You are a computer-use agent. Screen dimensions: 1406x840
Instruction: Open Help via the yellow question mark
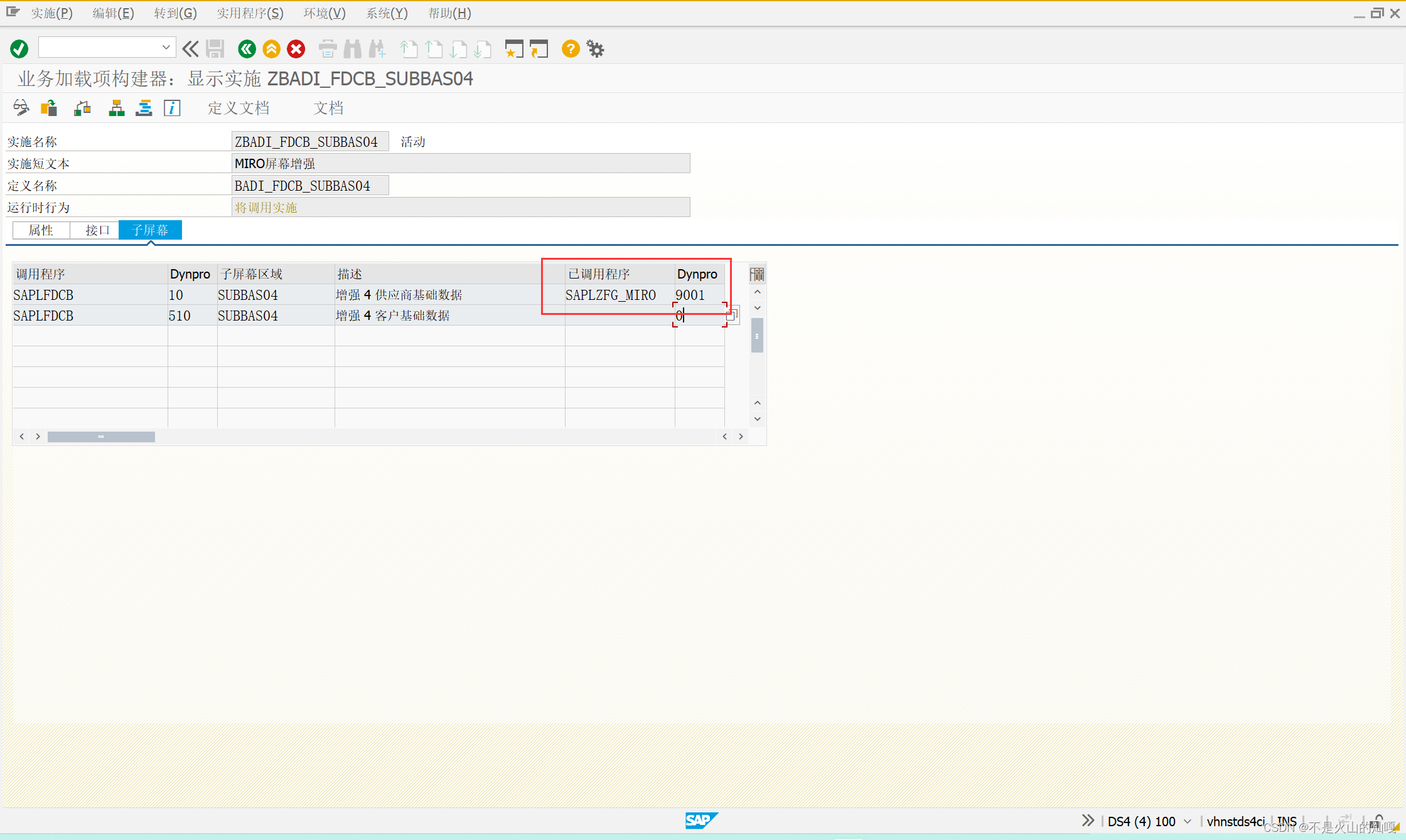[571, 49]
